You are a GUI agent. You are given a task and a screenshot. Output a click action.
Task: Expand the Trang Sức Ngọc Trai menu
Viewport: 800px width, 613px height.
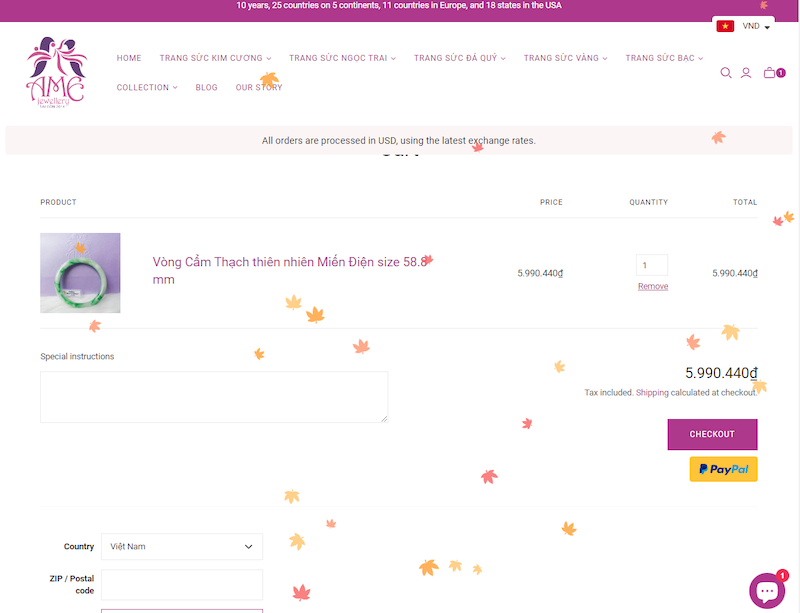342,58
